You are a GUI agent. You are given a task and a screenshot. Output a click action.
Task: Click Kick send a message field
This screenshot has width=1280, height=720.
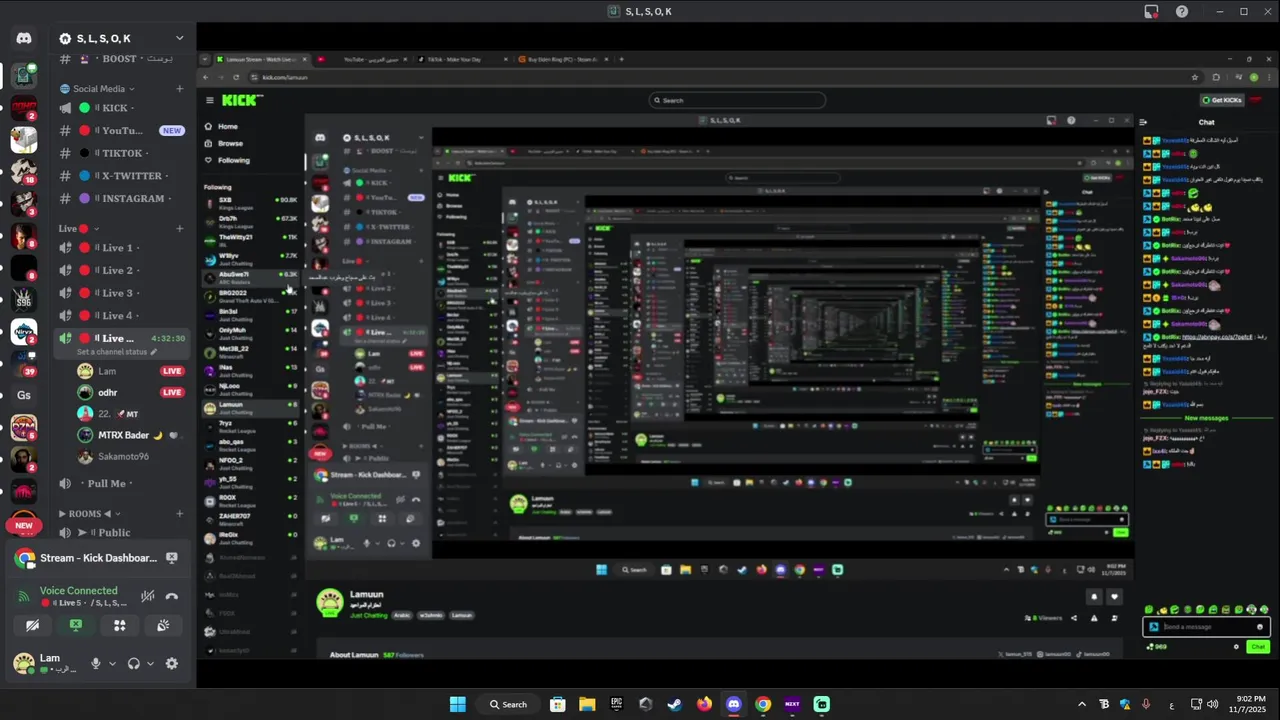[1207, 627]
